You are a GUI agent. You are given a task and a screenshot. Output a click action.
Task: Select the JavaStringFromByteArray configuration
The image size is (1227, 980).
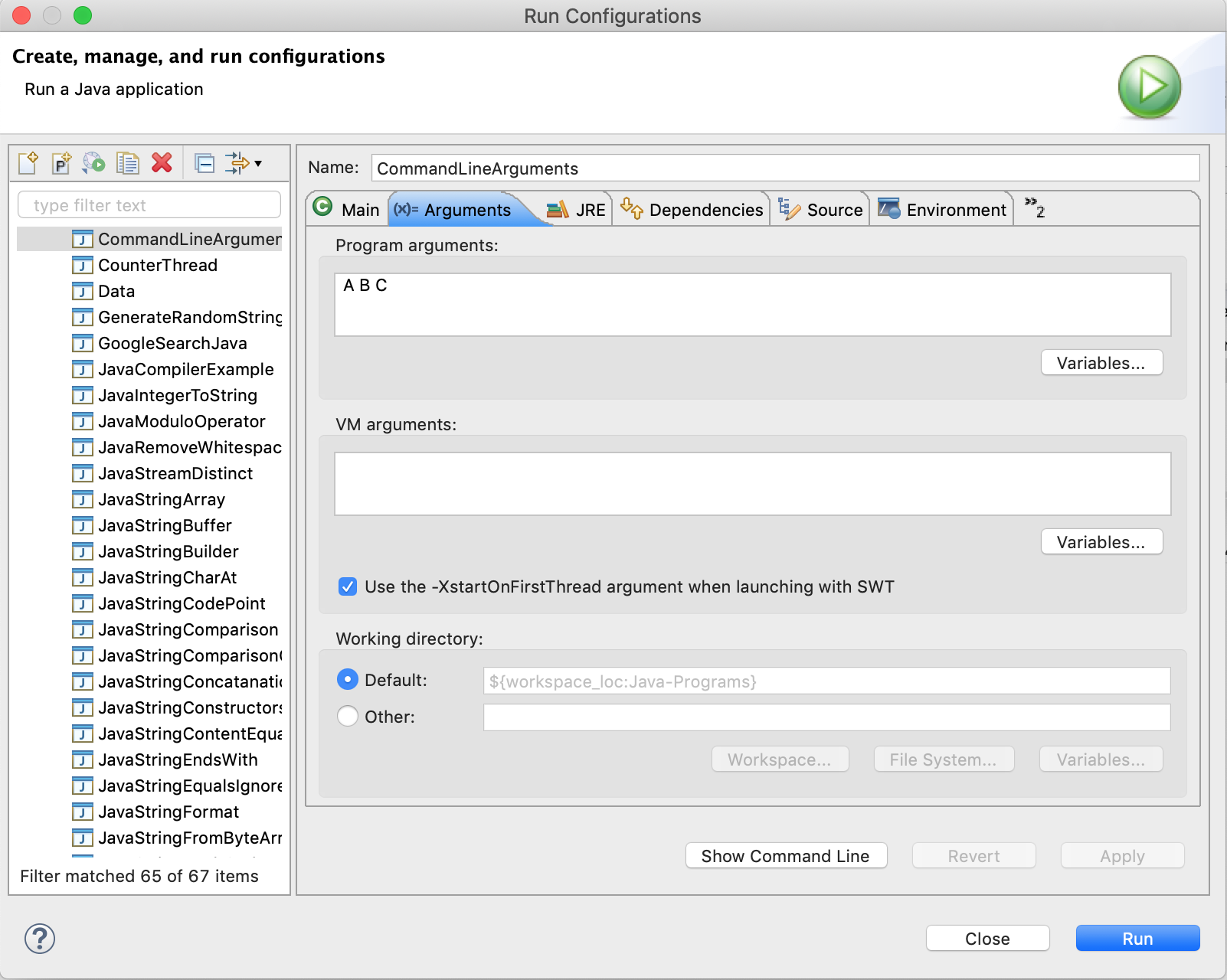pyautogui.click(x=176, y=838)
